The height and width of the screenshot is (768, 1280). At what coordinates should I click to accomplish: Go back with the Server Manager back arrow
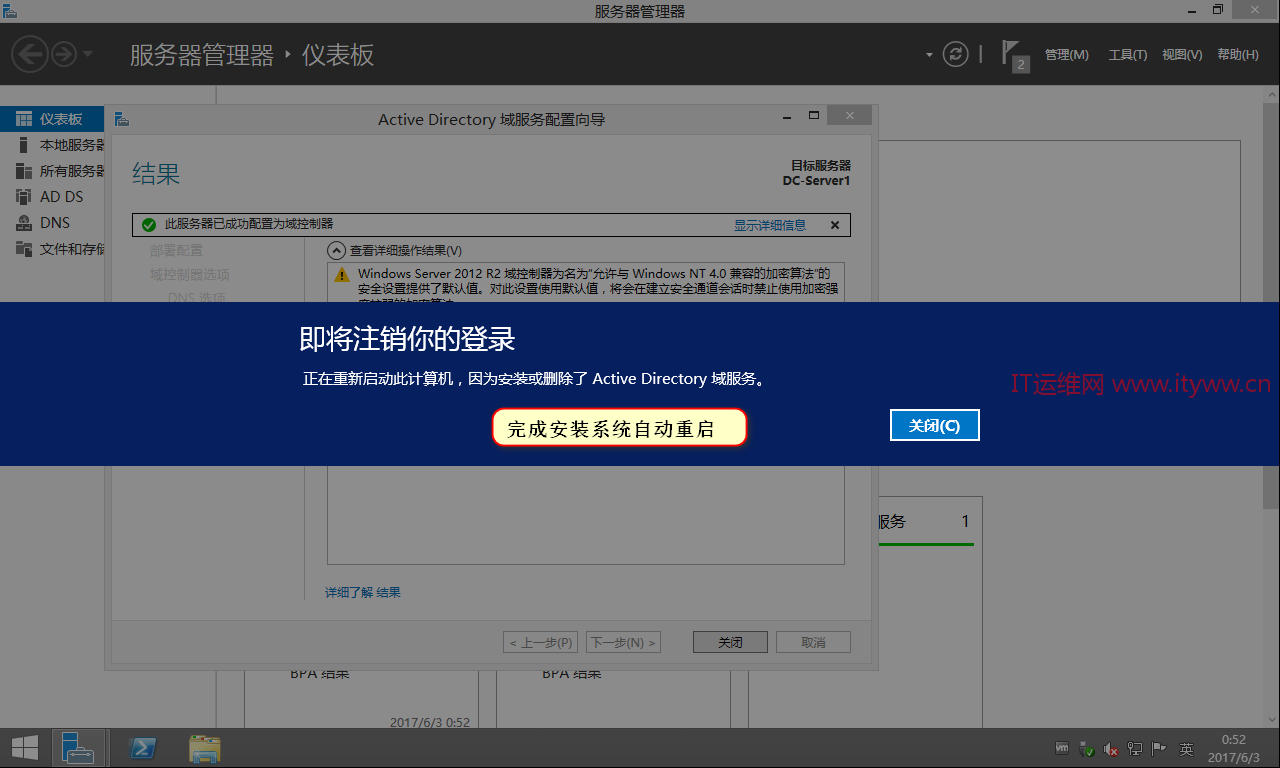(x=30, y=54)
